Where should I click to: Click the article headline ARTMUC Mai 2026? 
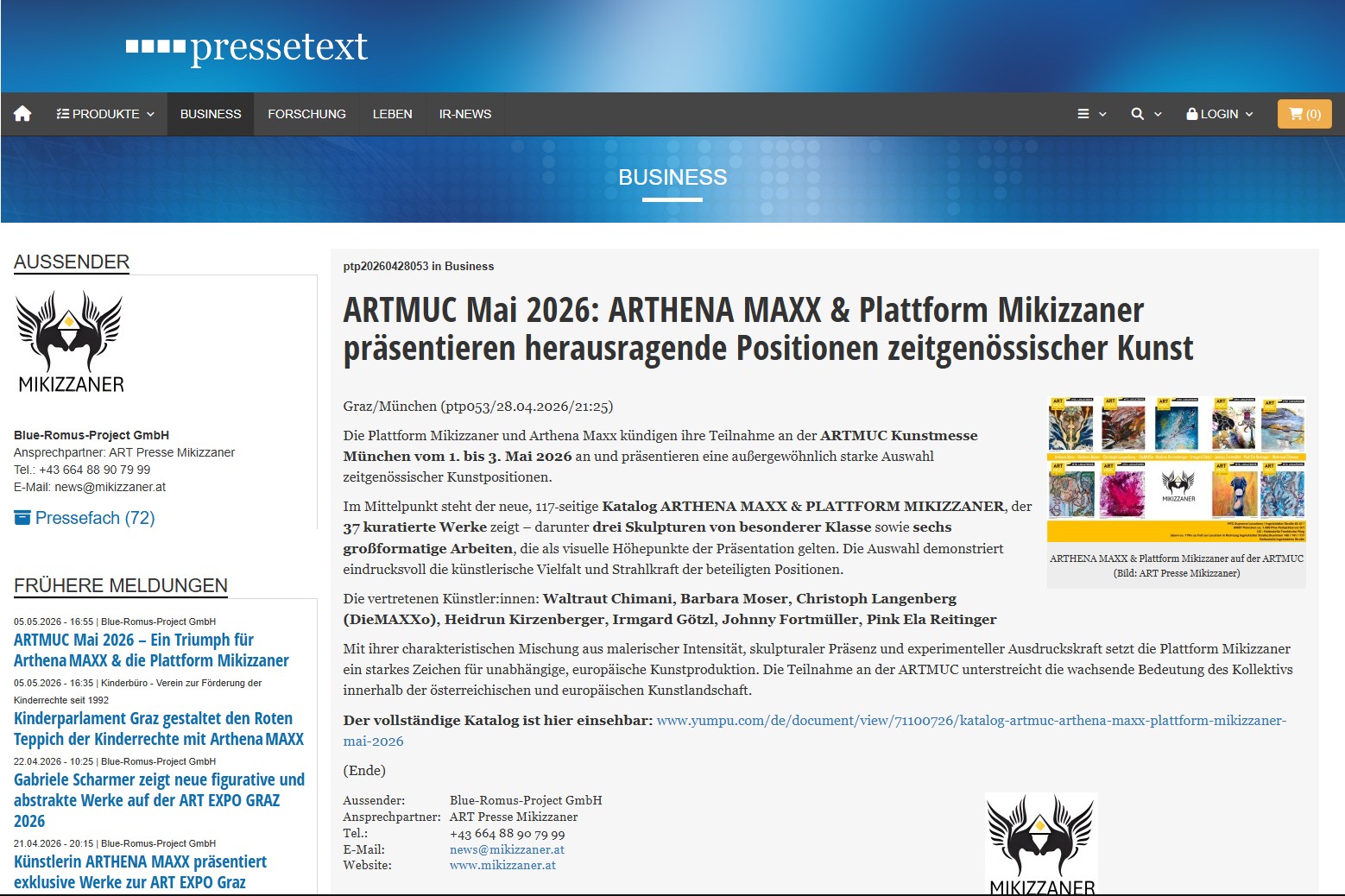click(768, 329)
